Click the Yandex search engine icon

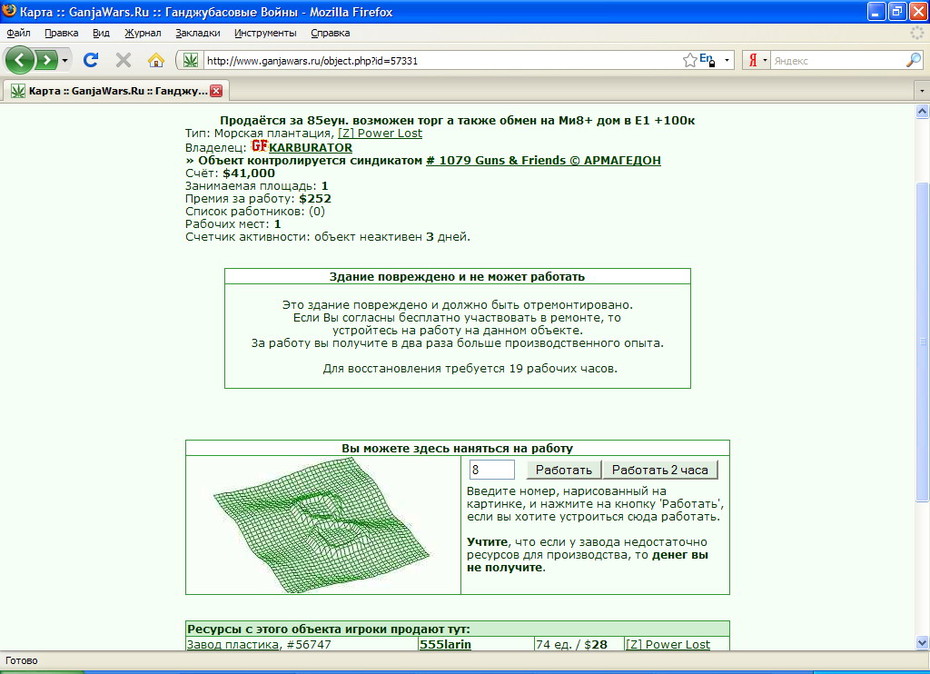(753, 60)
